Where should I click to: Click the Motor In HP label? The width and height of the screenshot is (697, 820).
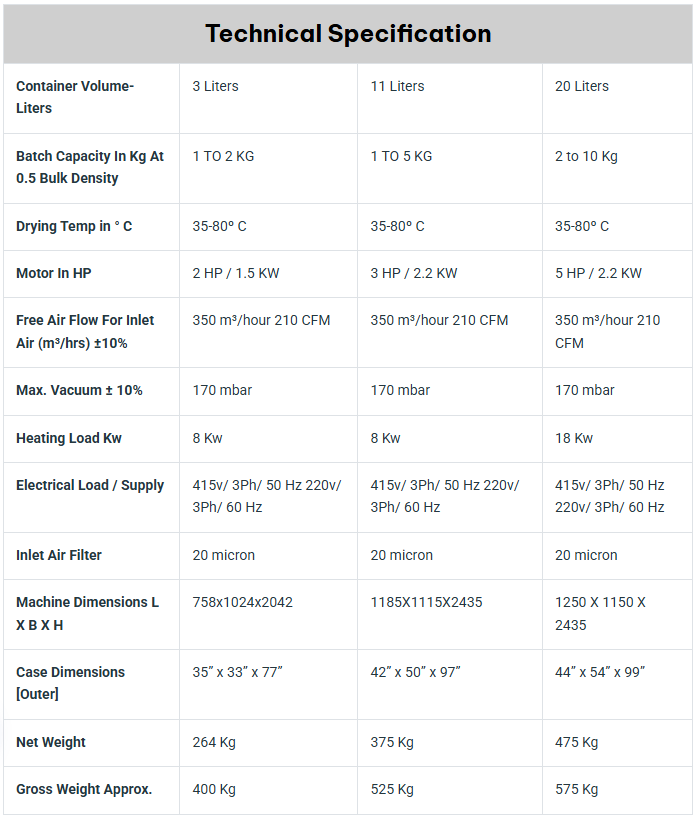[x=54, y=273]
